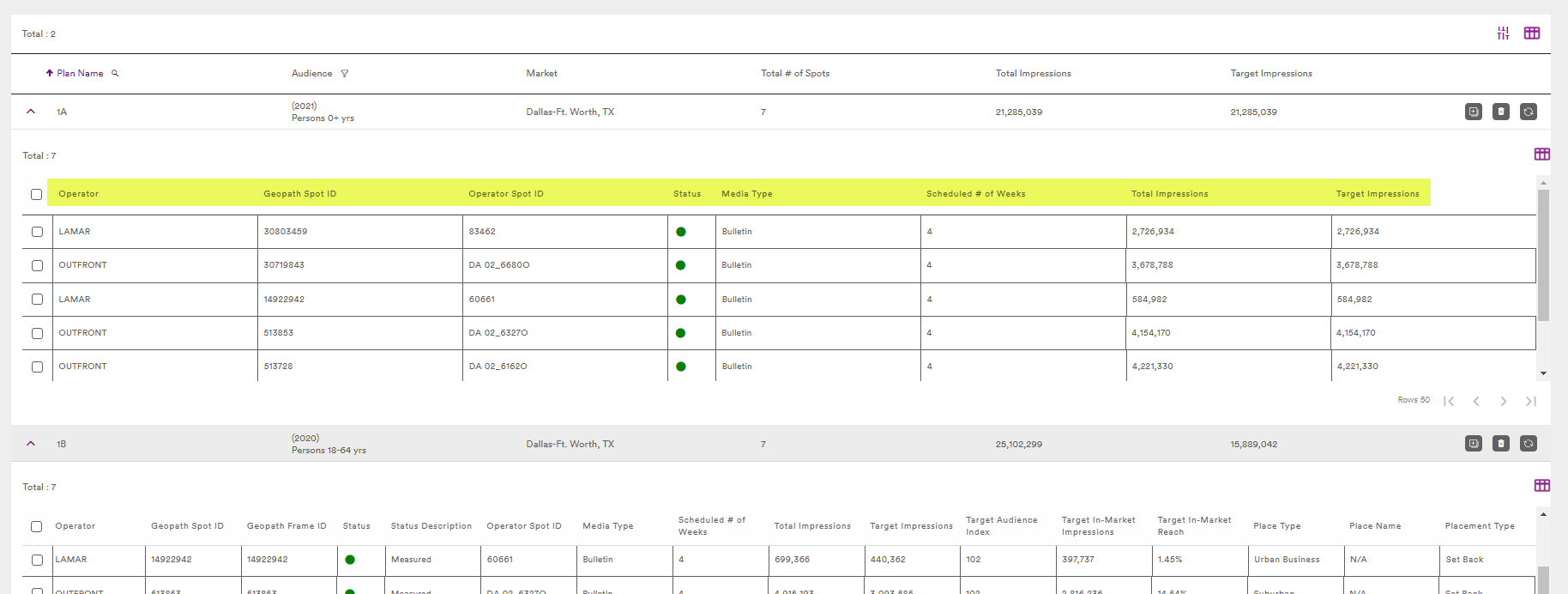
Task: Click Target In-Market Reach value 1.45%
Action: [x=1169, y=560]
